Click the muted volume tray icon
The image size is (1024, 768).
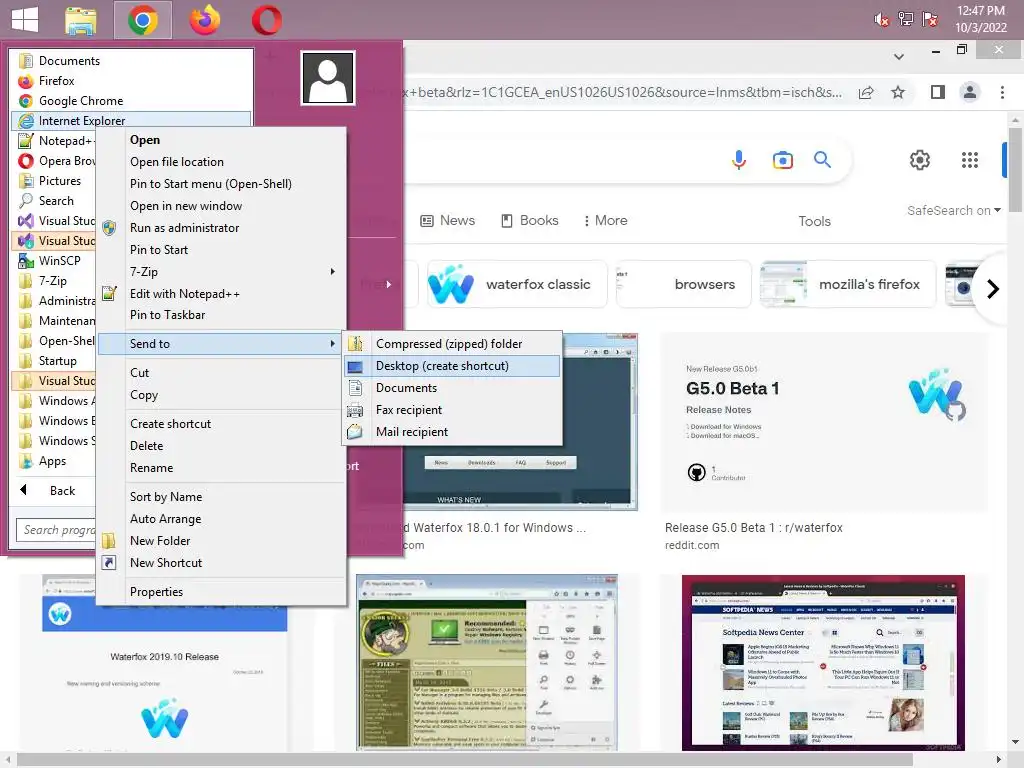tap(882, 20)
